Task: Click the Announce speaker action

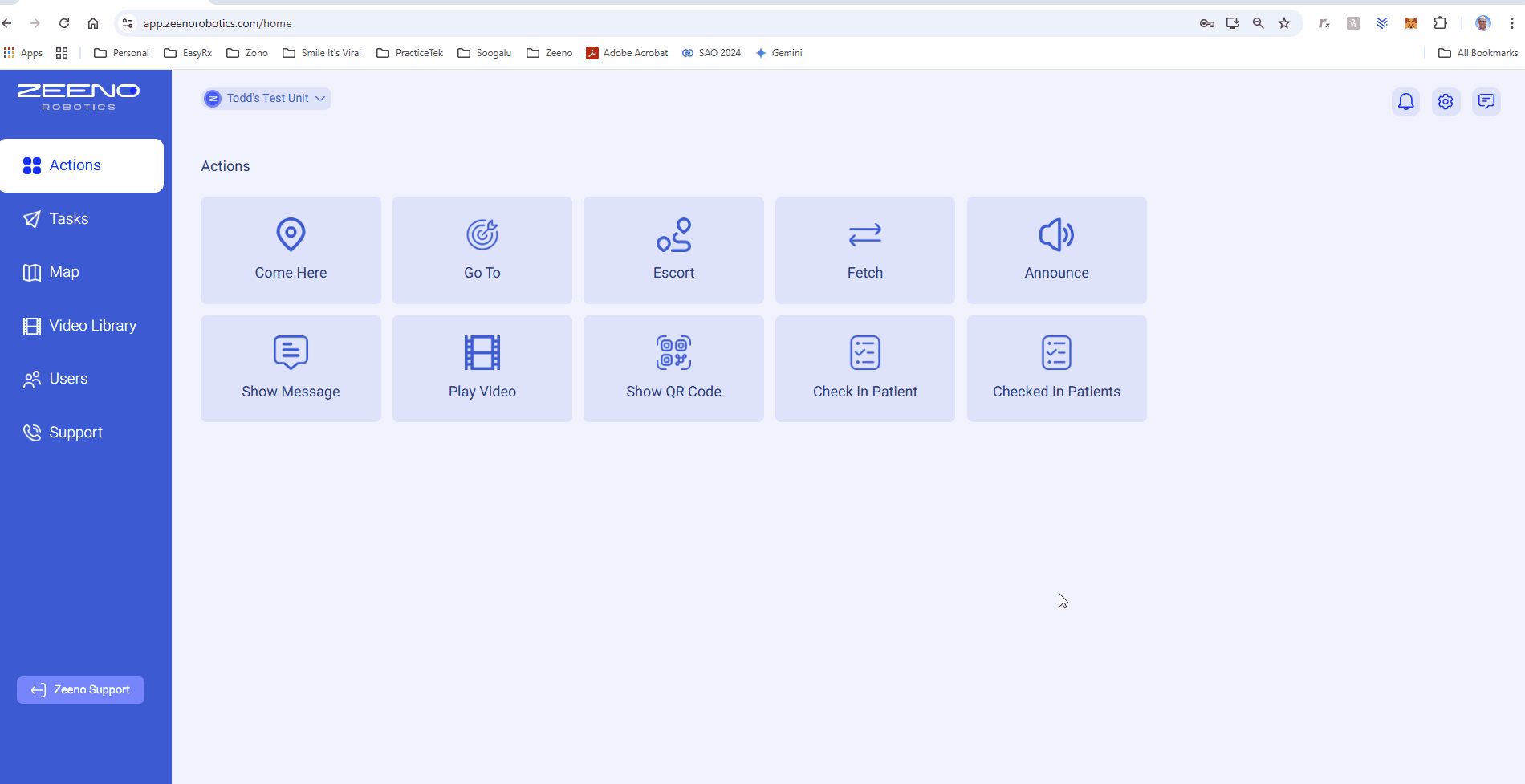Action: (1056, 250)
